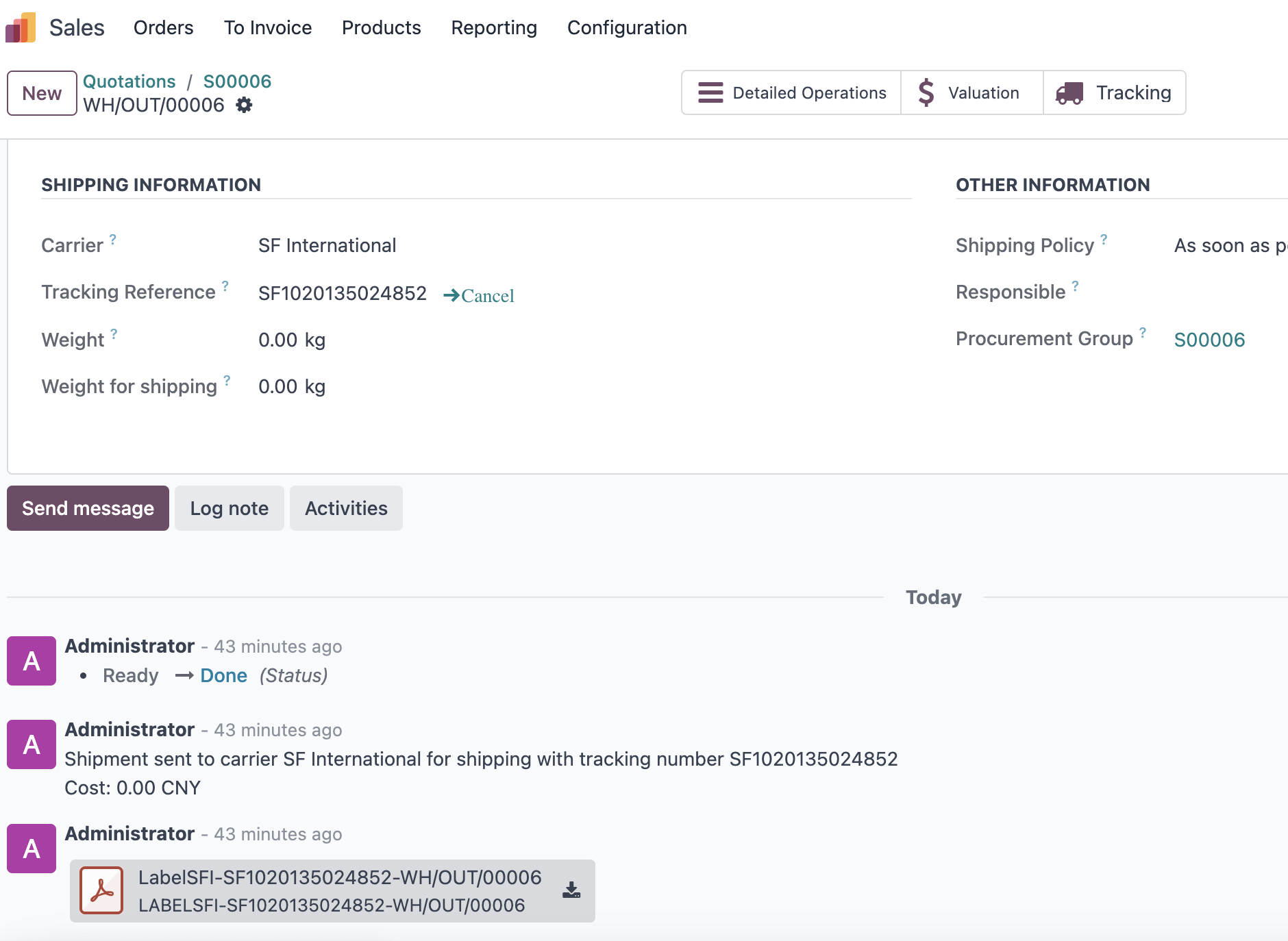The image size is (1288, 941).
Task: Click the dollar sign Valuation icon
Action: tap(926, 92)
